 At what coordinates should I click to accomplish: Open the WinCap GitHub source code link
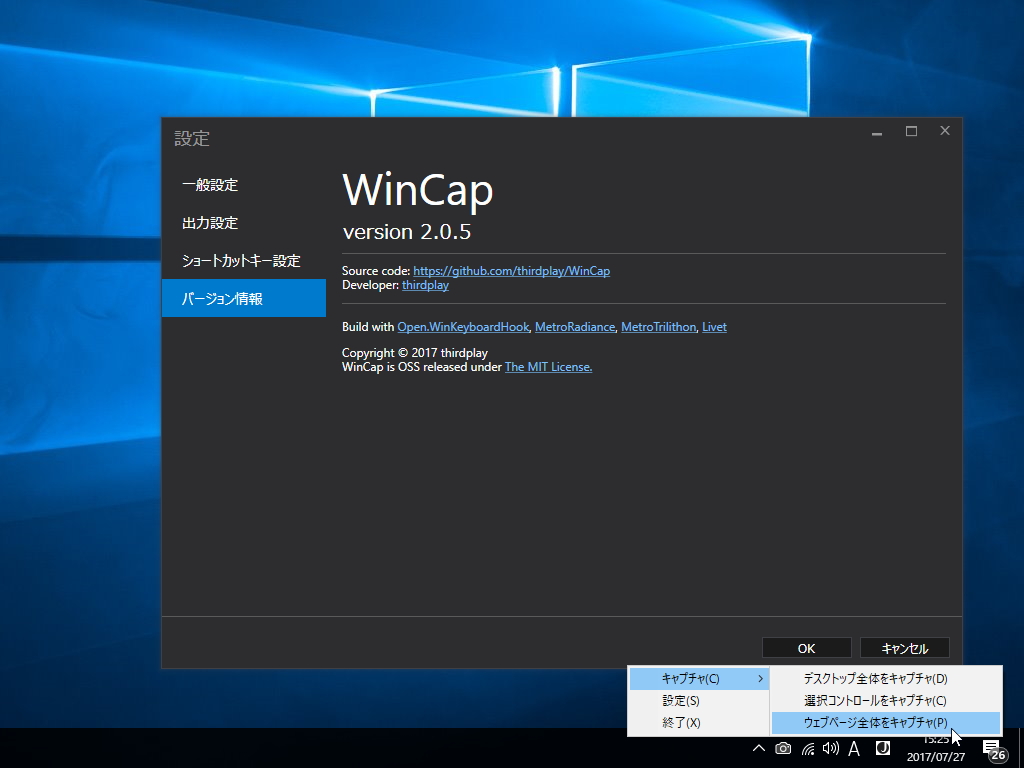pos(511,270)
